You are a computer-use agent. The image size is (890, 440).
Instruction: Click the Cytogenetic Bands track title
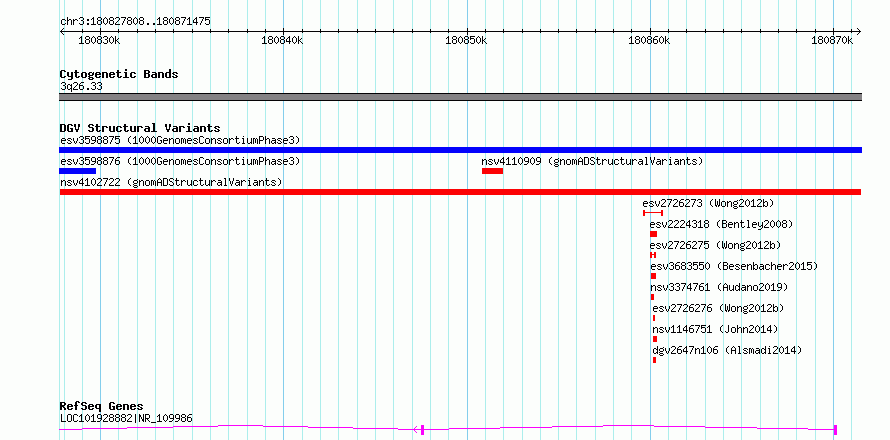point(119,74)
